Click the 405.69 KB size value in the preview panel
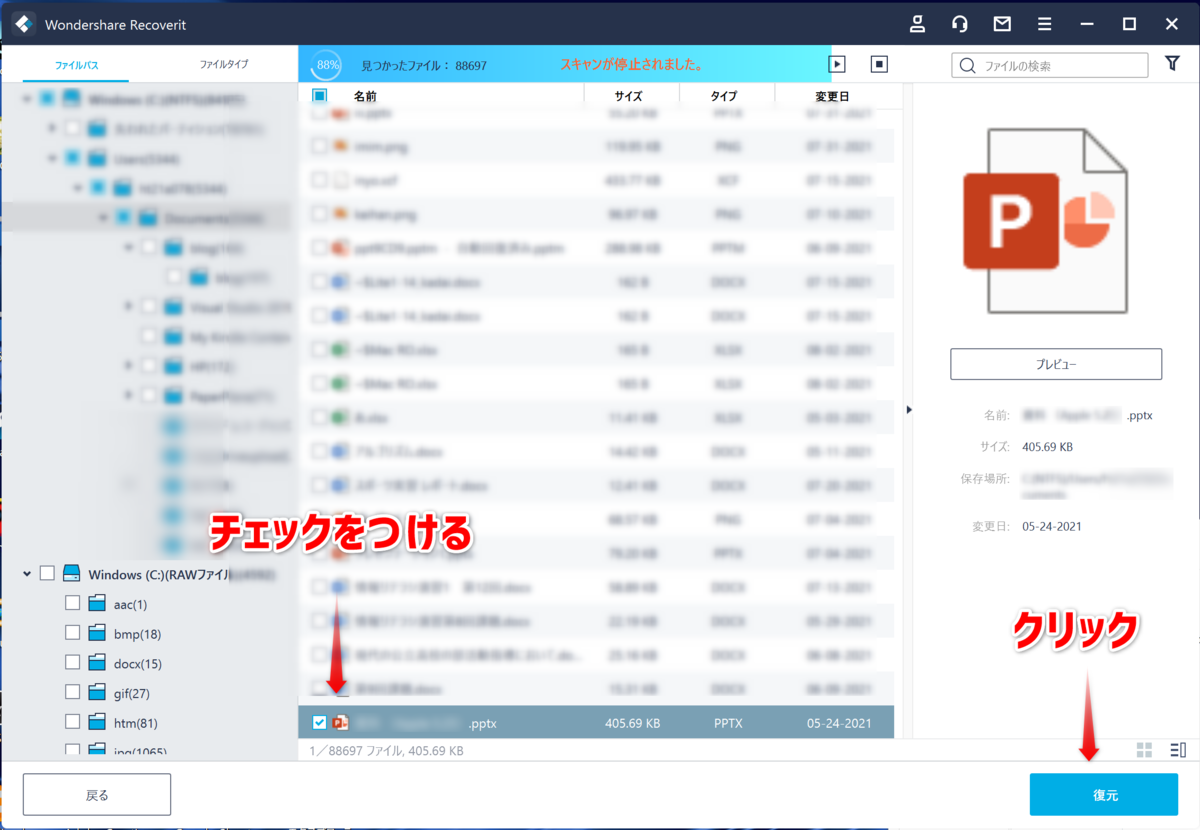The width and height of the screenshot is (1200, 830). point(1047,447)
